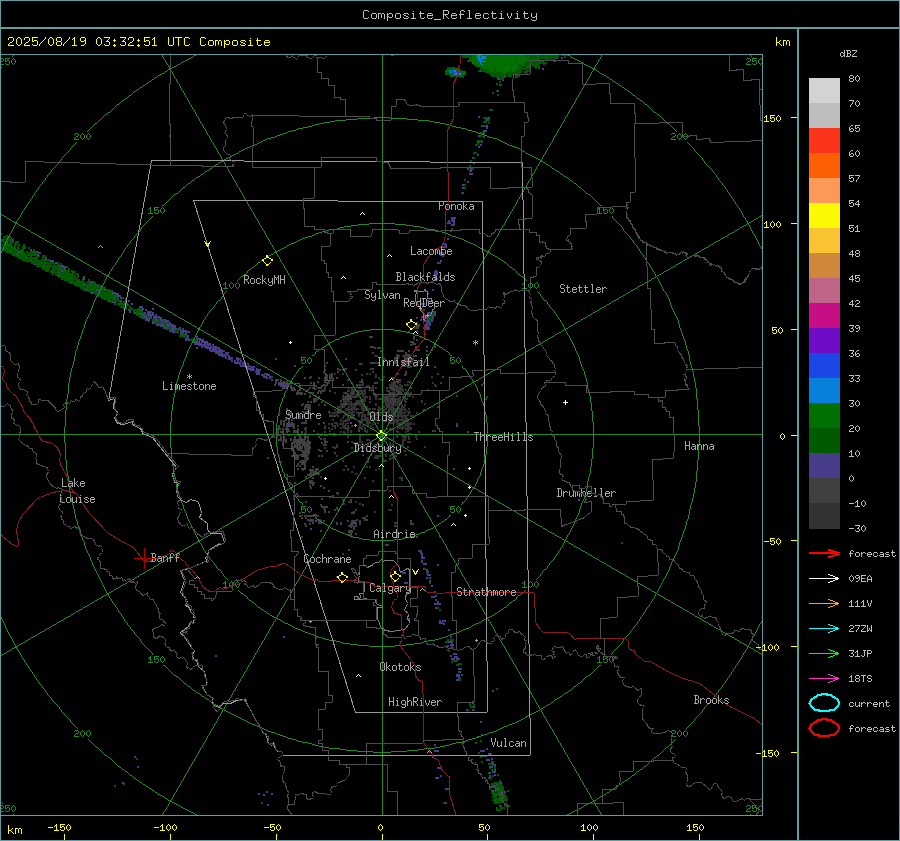
Task: Click the Calgary city label
Action: (x=390, y=588)
